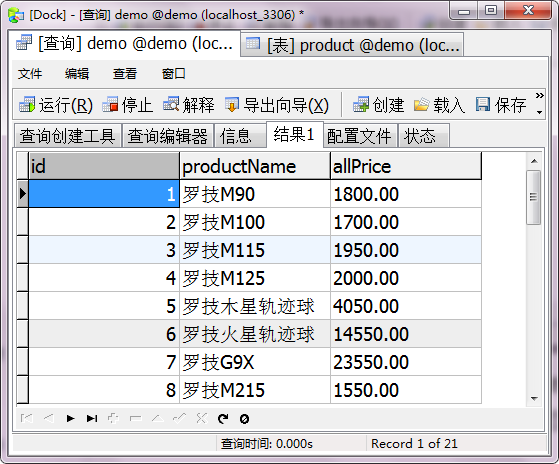The image size is (559, 464).
Task: Select the price cell 1950.00
Action: coord(406,250)
